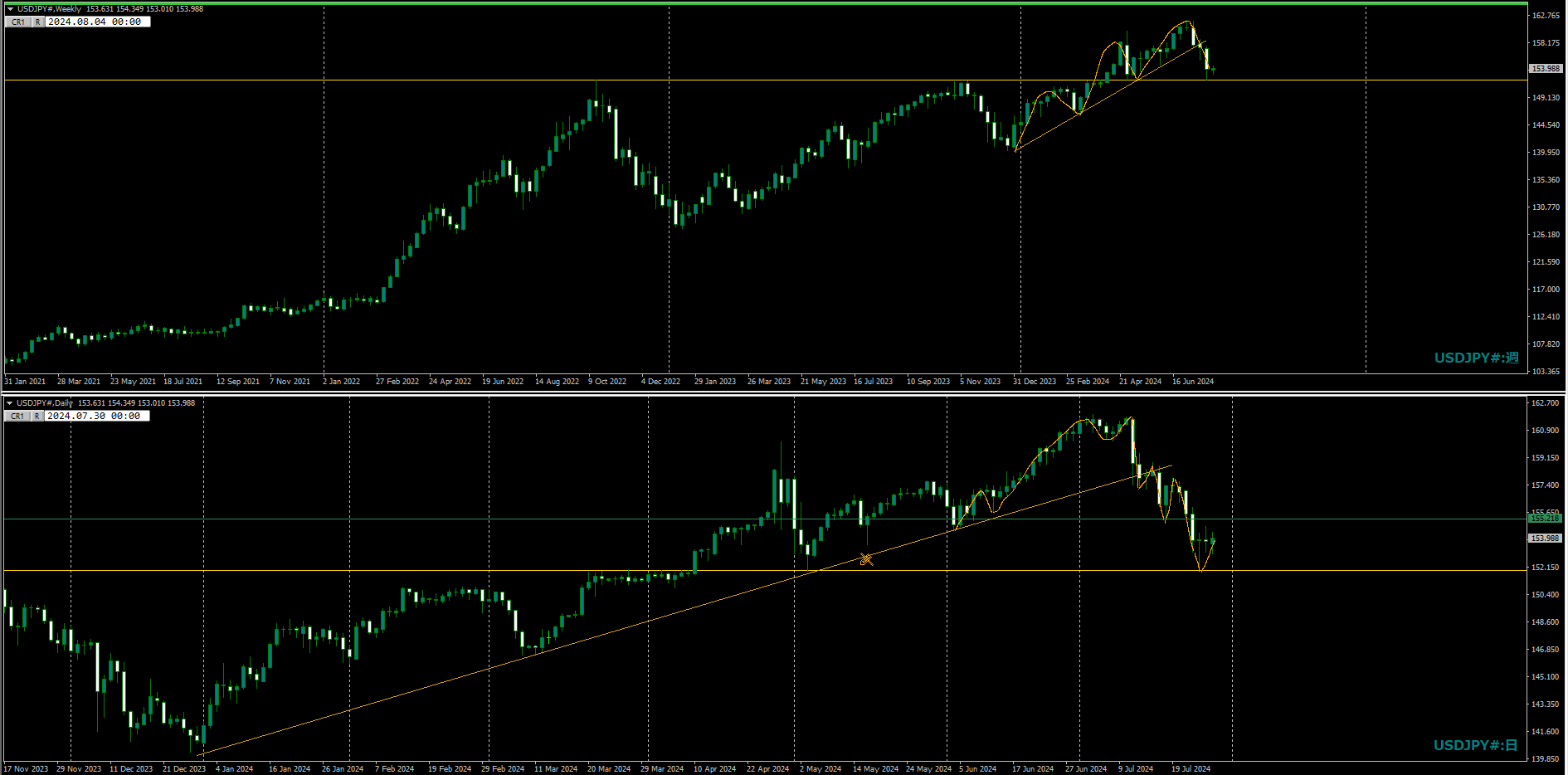Screen dimensions: 1568x775
Task: Click the 152.150 label on Daily price axis
Action: tap(1546, 568)
